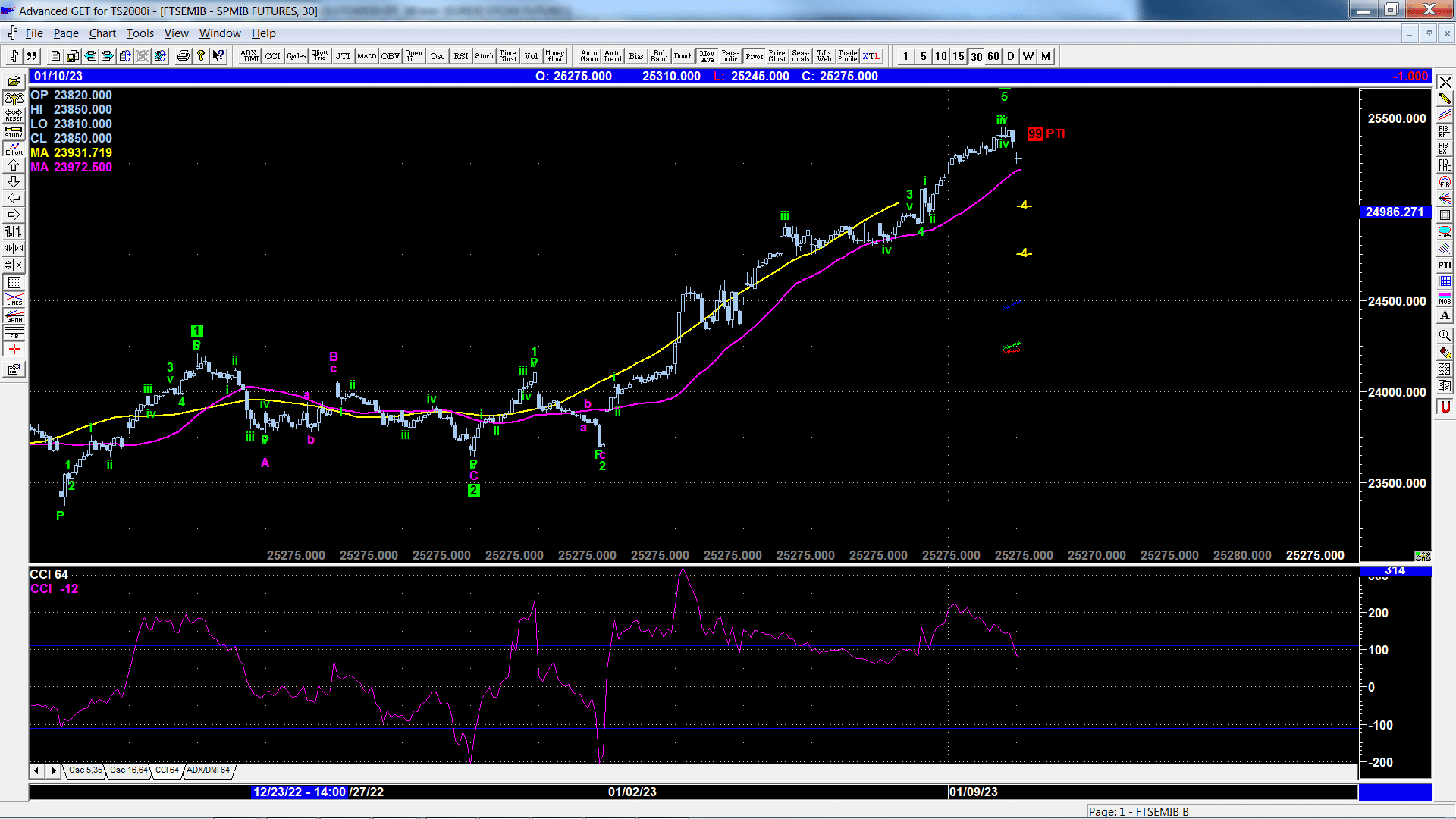
Task: Click the 12/23/22 - 14:00 date readout
Action: 300,792
